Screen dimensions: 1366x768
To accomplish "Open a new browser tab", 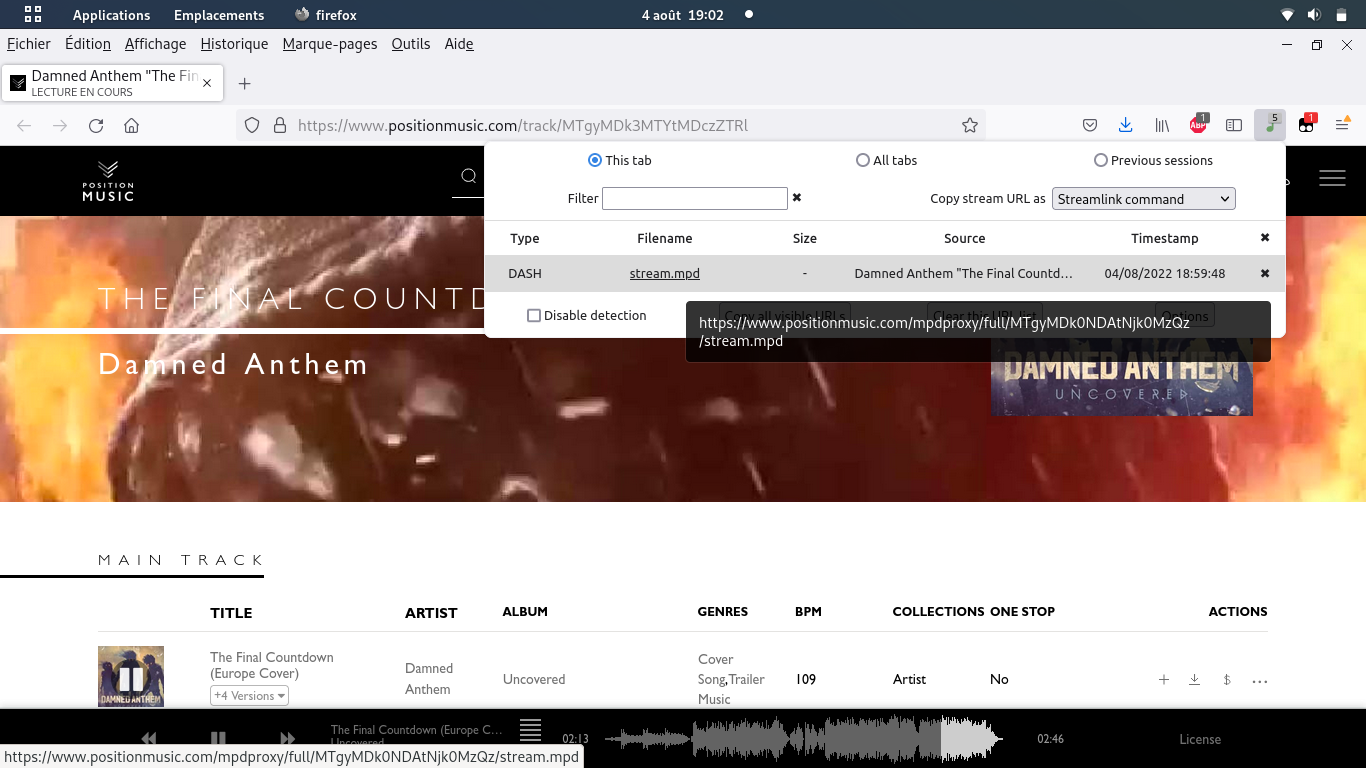I will [x=244, y=84].
